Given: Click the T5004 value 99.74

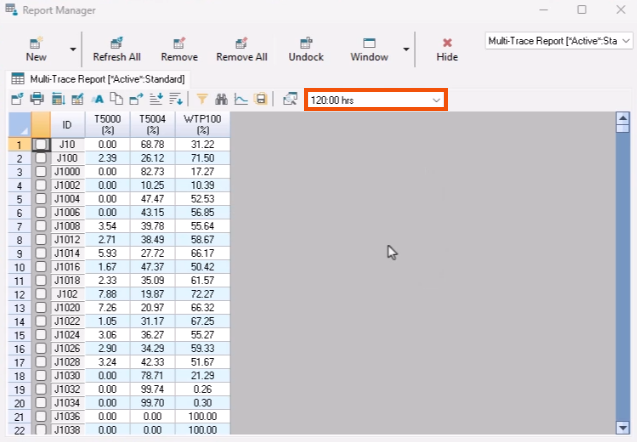Looking at the screenshot, I should click(152, 389).
